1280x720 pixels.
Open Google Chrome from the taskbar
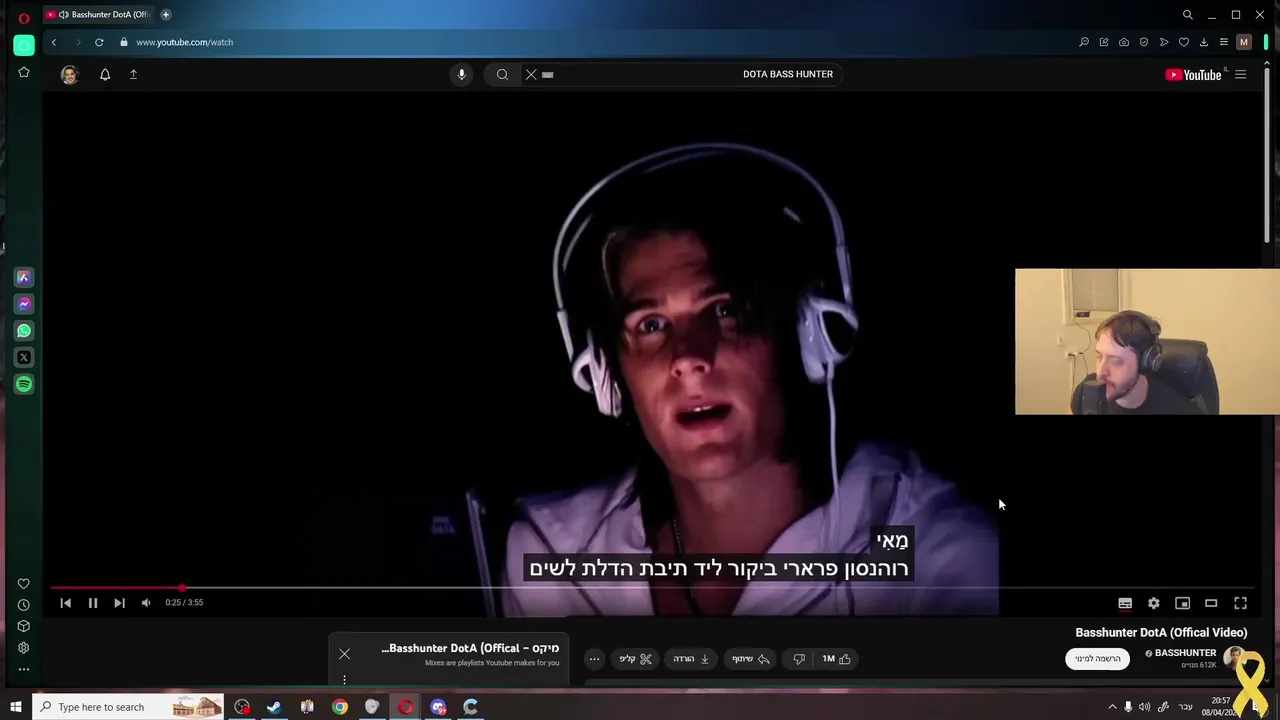click(340, 707)
